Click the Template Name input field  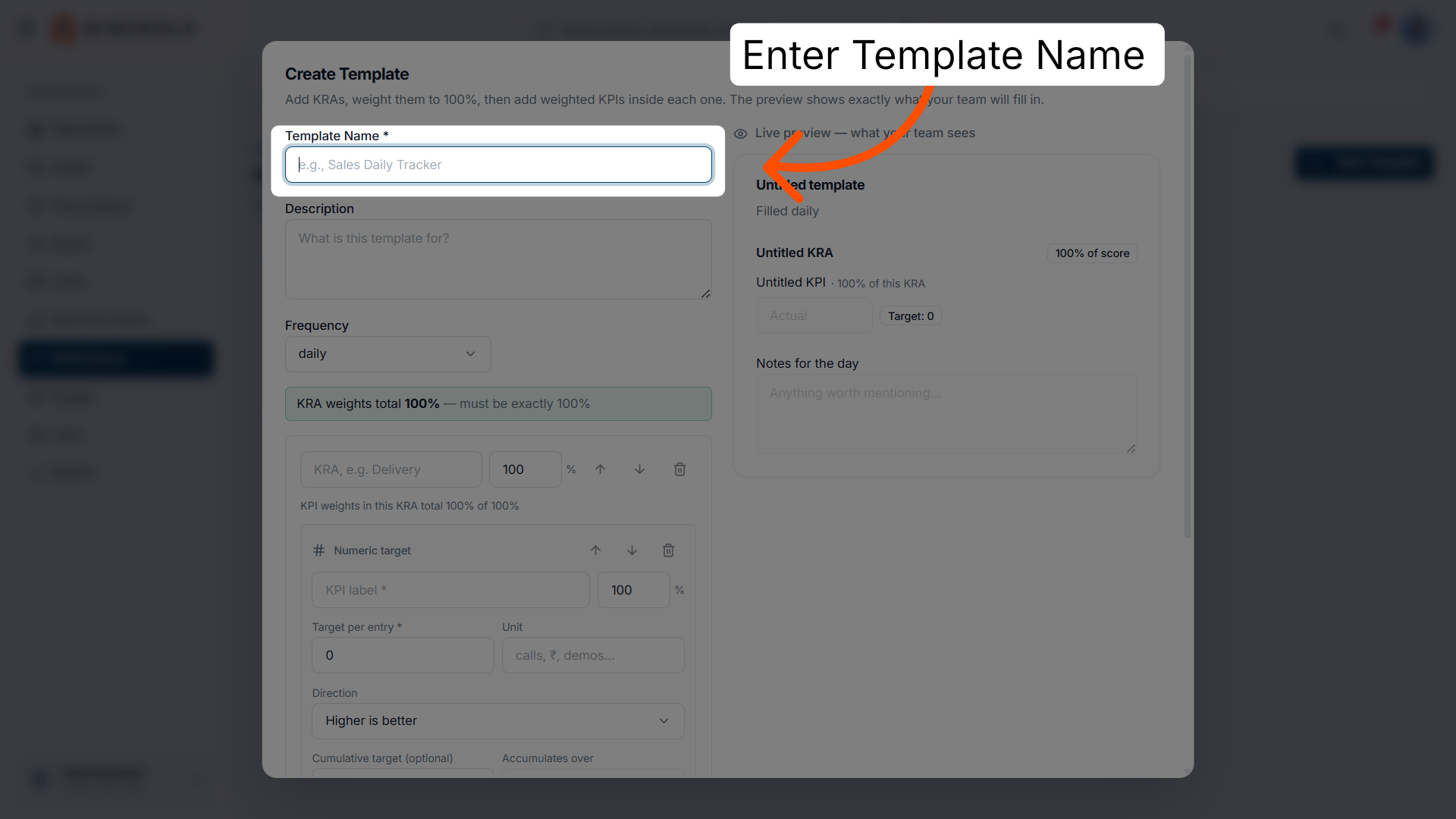(x=498, y=165)
